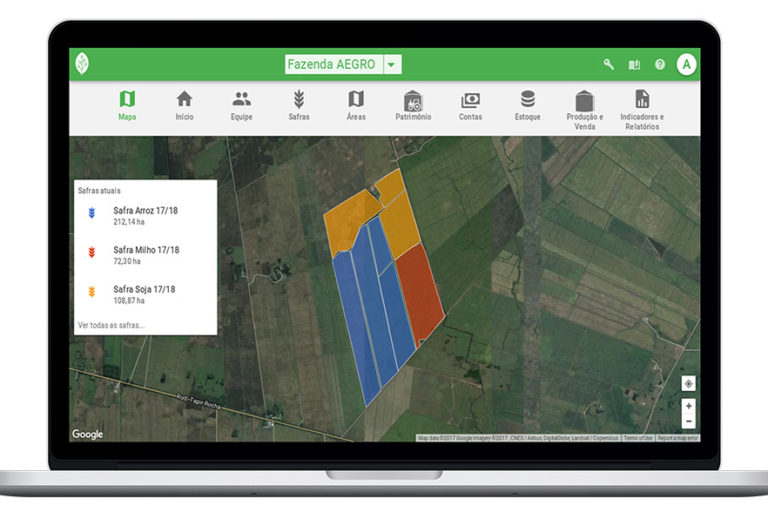Open the key settings icon

click(x=608, y=64)
